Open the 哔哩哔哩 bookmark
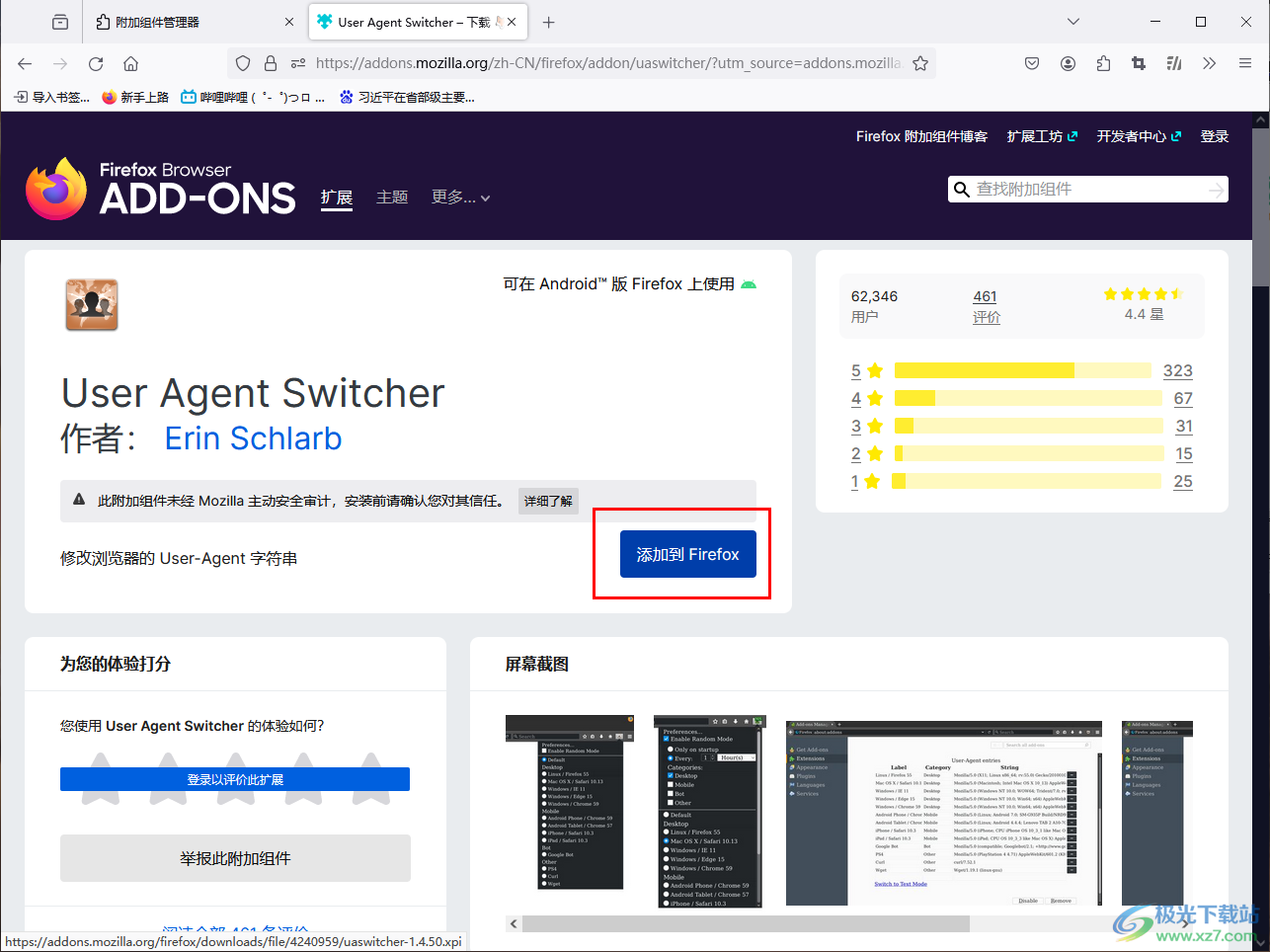This screenshot has width=1270, height=952. (253, 97)
